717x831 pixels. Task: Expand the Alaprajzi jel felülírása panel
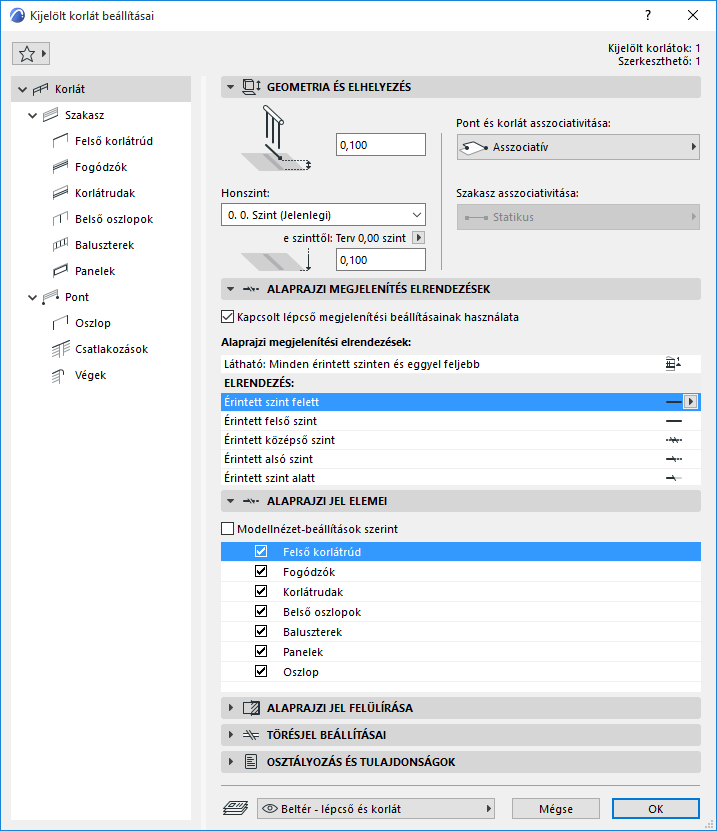pos(232,708)
